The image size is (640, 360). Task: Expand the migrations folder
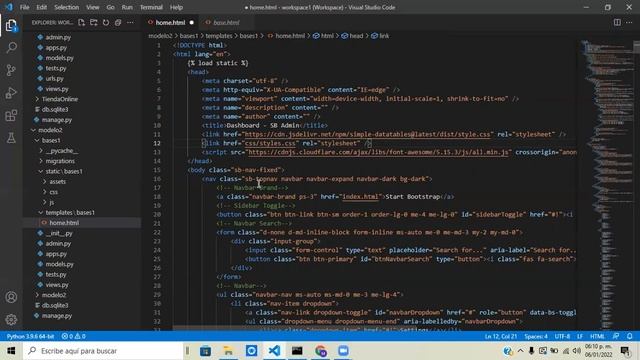60,161
